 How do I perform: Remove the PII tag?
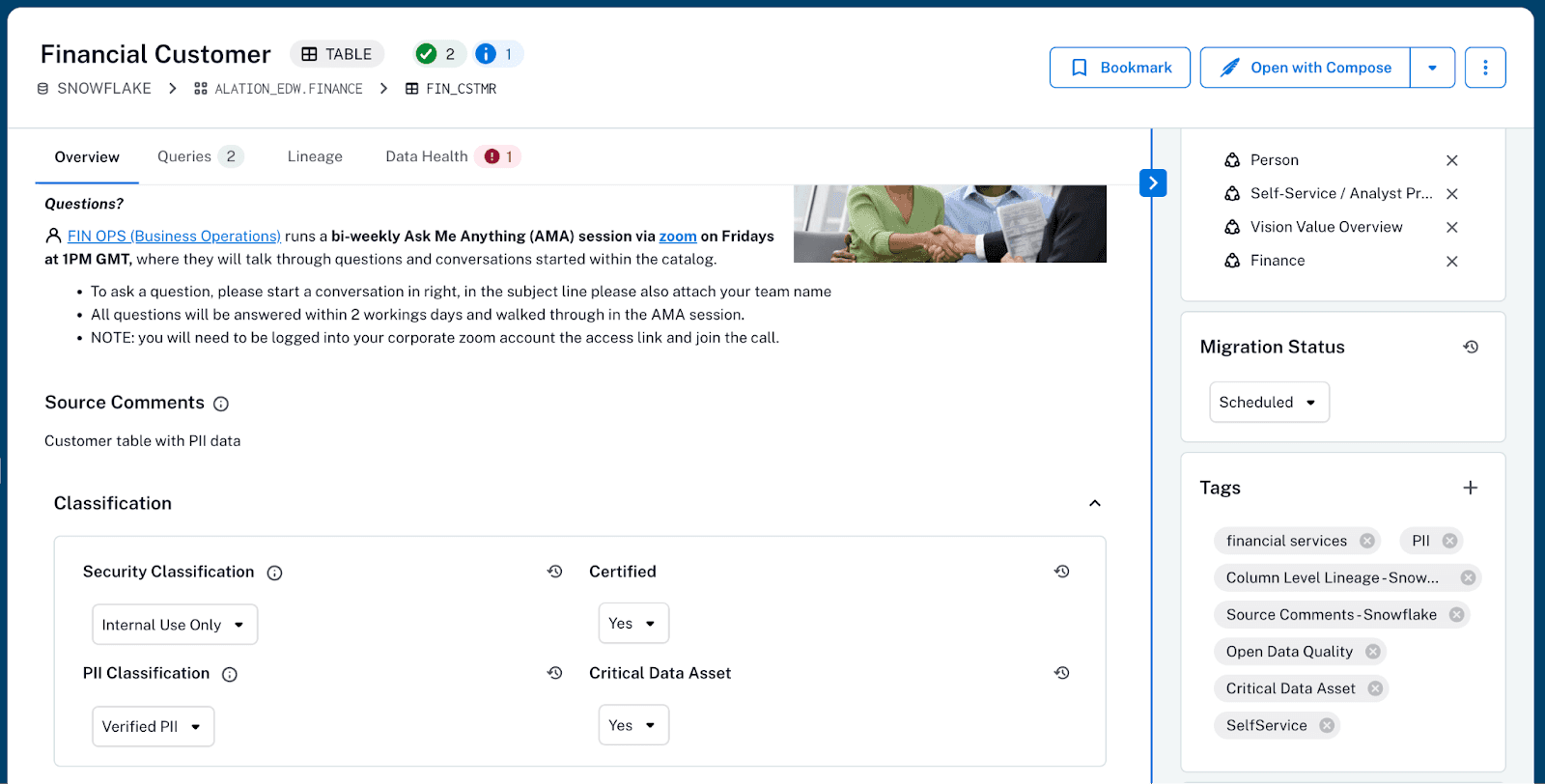1449,541
